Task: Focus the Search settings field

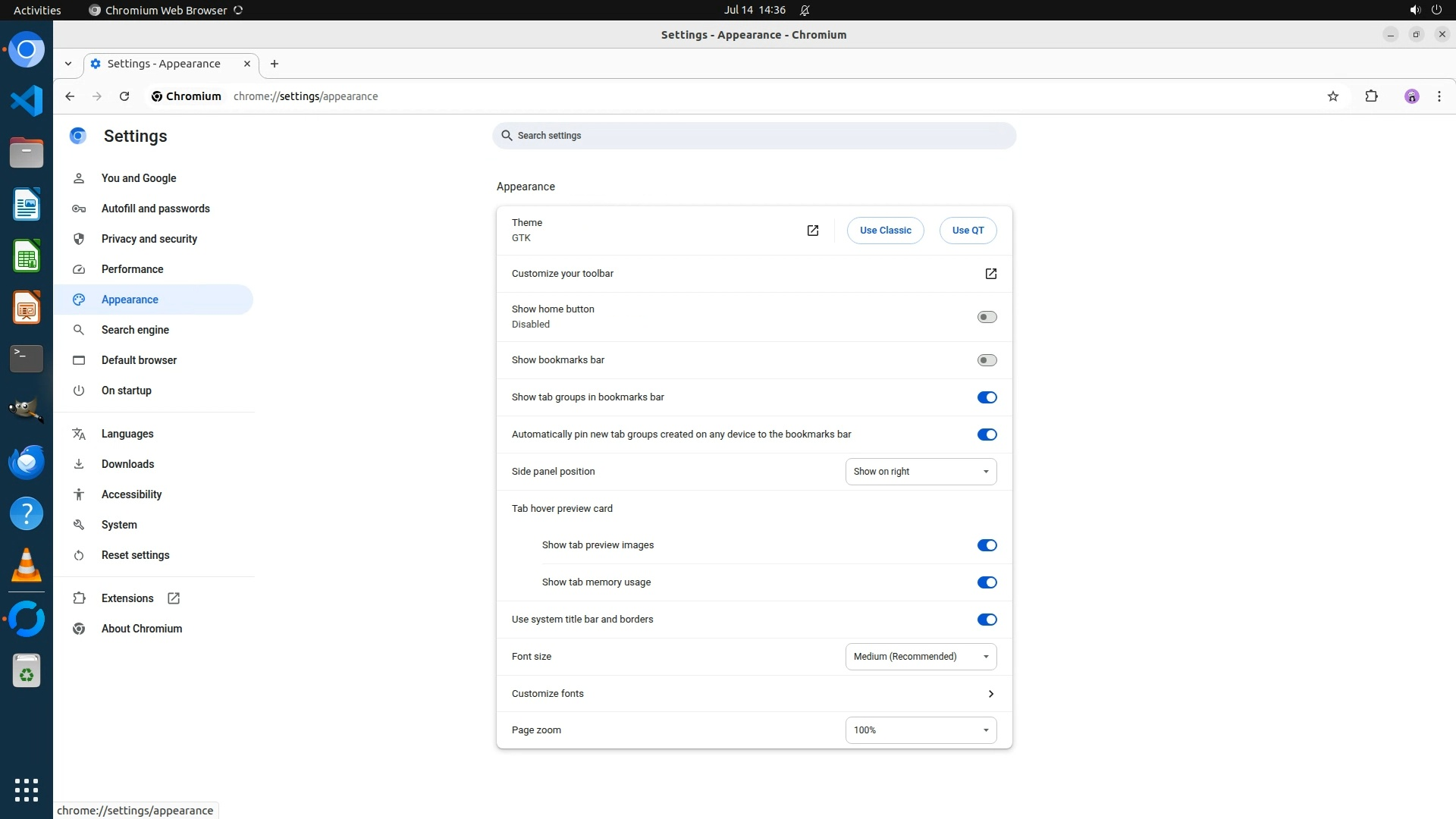Action: pyautogui.click(x=754, y=136)
